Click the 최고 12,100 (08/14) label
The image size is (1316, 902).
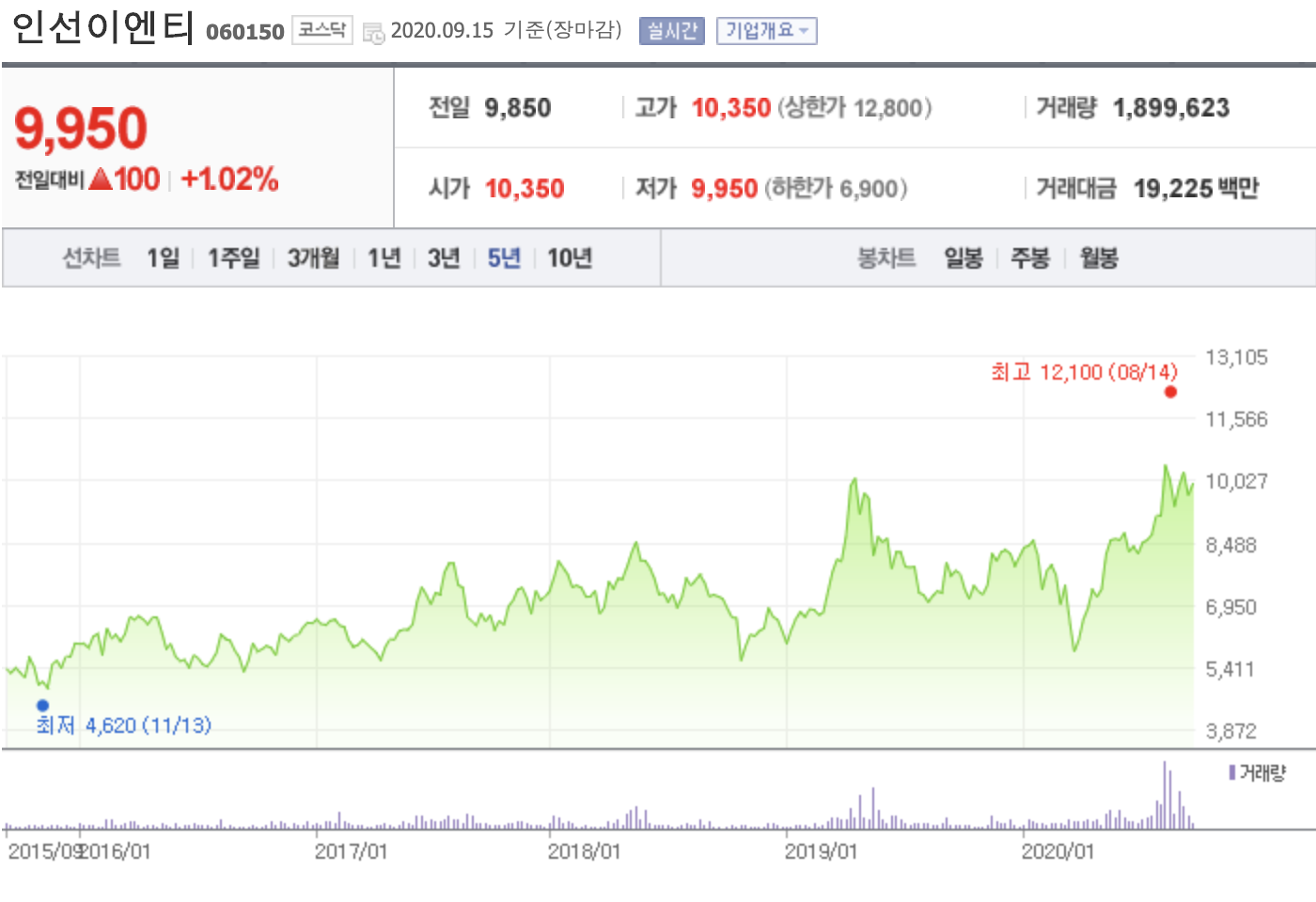pyautogui.click(x=1084, y=372)
